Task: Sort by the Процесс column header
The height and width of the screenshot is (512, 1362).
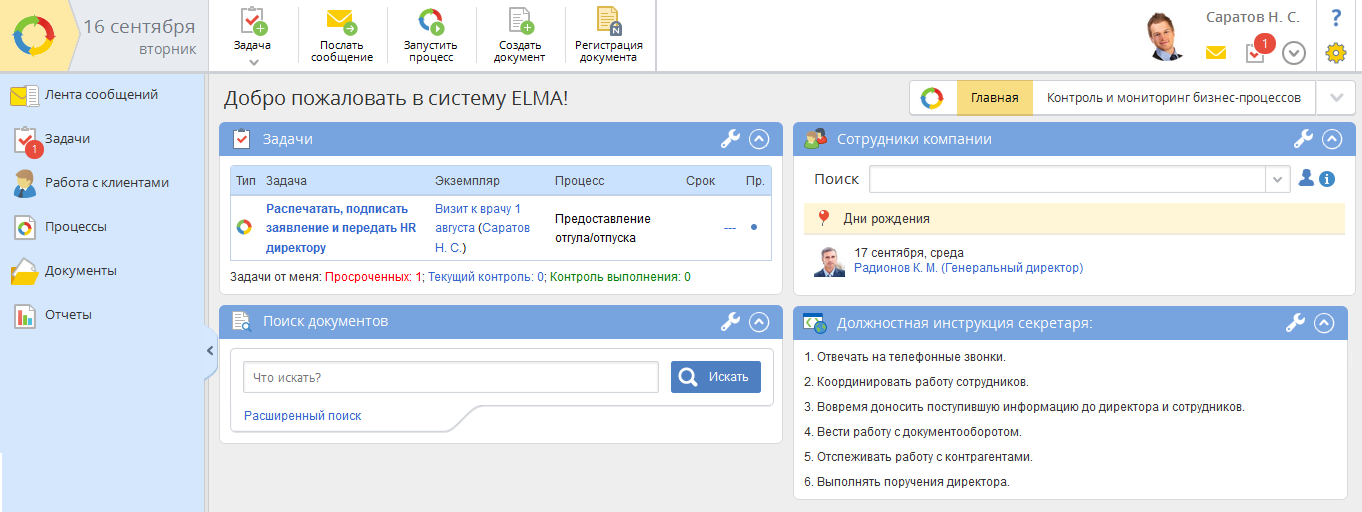Action: click(580, 181)
